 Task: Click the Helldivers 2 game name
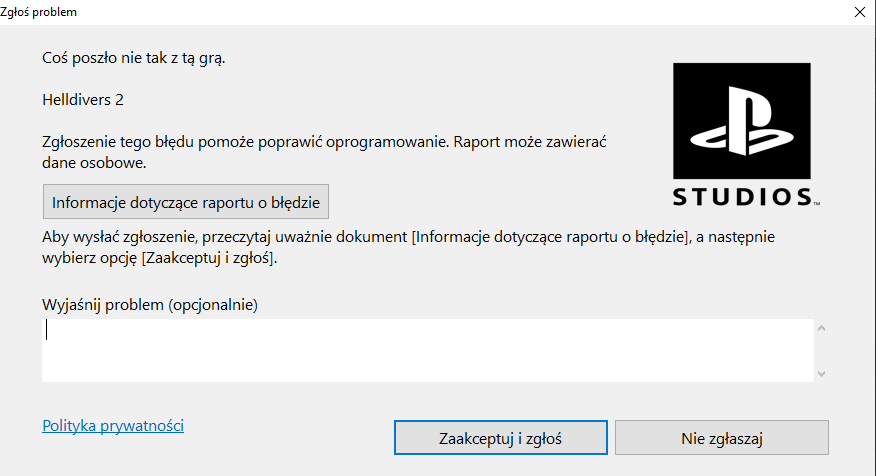(x=83, y=100)
